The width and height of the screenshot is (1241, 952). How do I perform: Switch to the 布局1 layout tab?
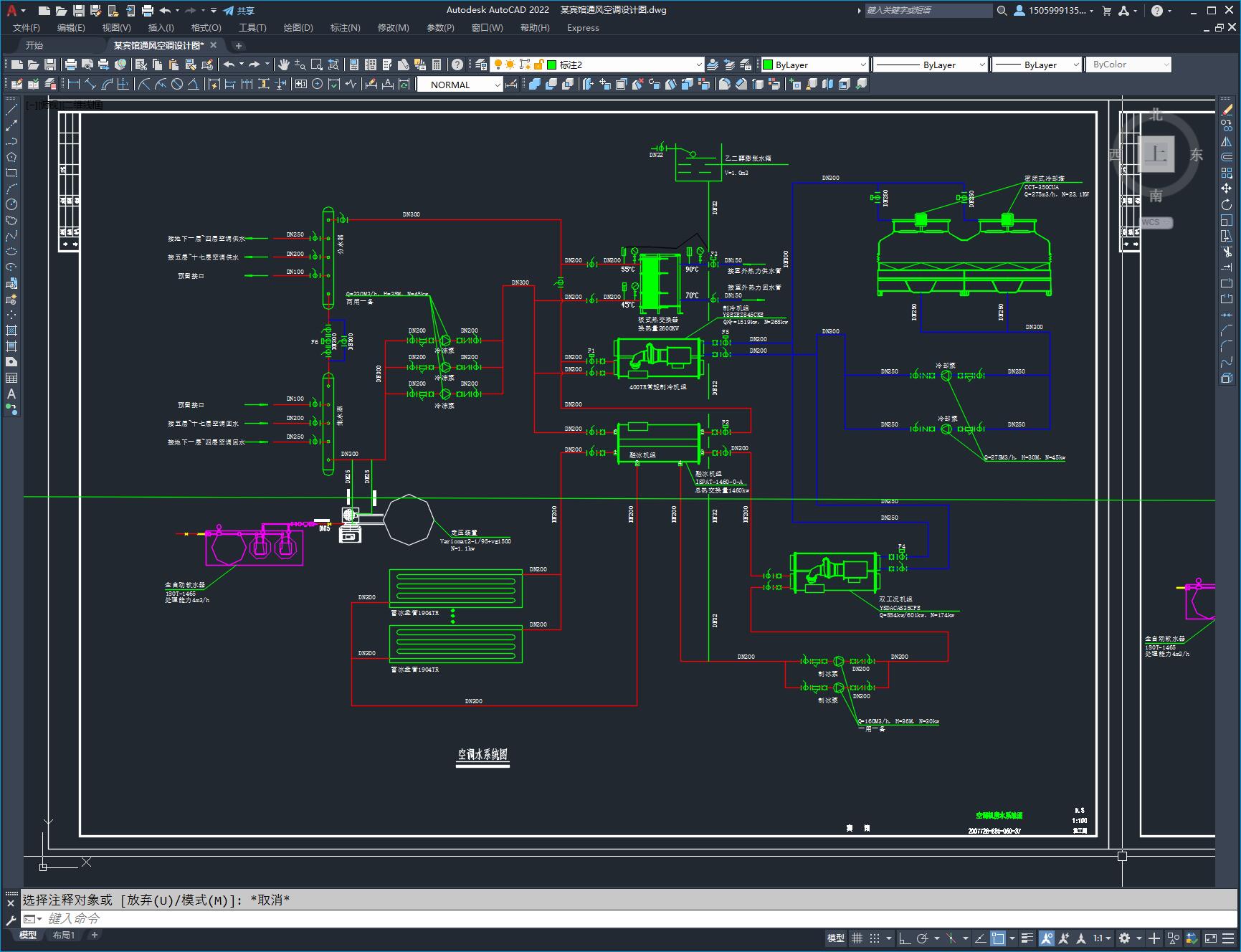click(63, 936)
